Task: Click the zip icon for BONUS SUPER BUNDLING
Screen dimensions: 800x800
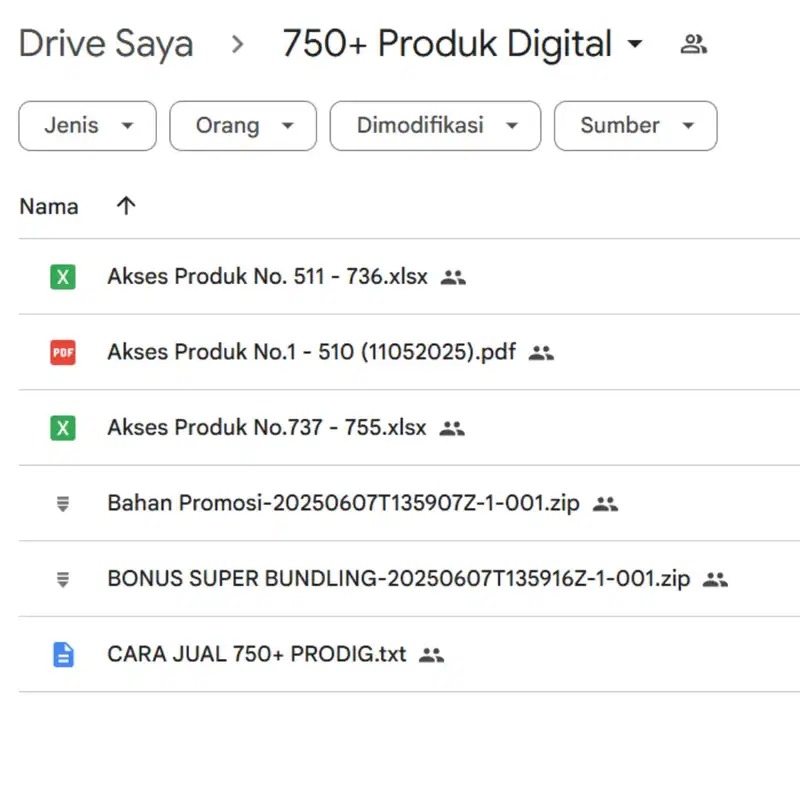Action: pos(63,579)
